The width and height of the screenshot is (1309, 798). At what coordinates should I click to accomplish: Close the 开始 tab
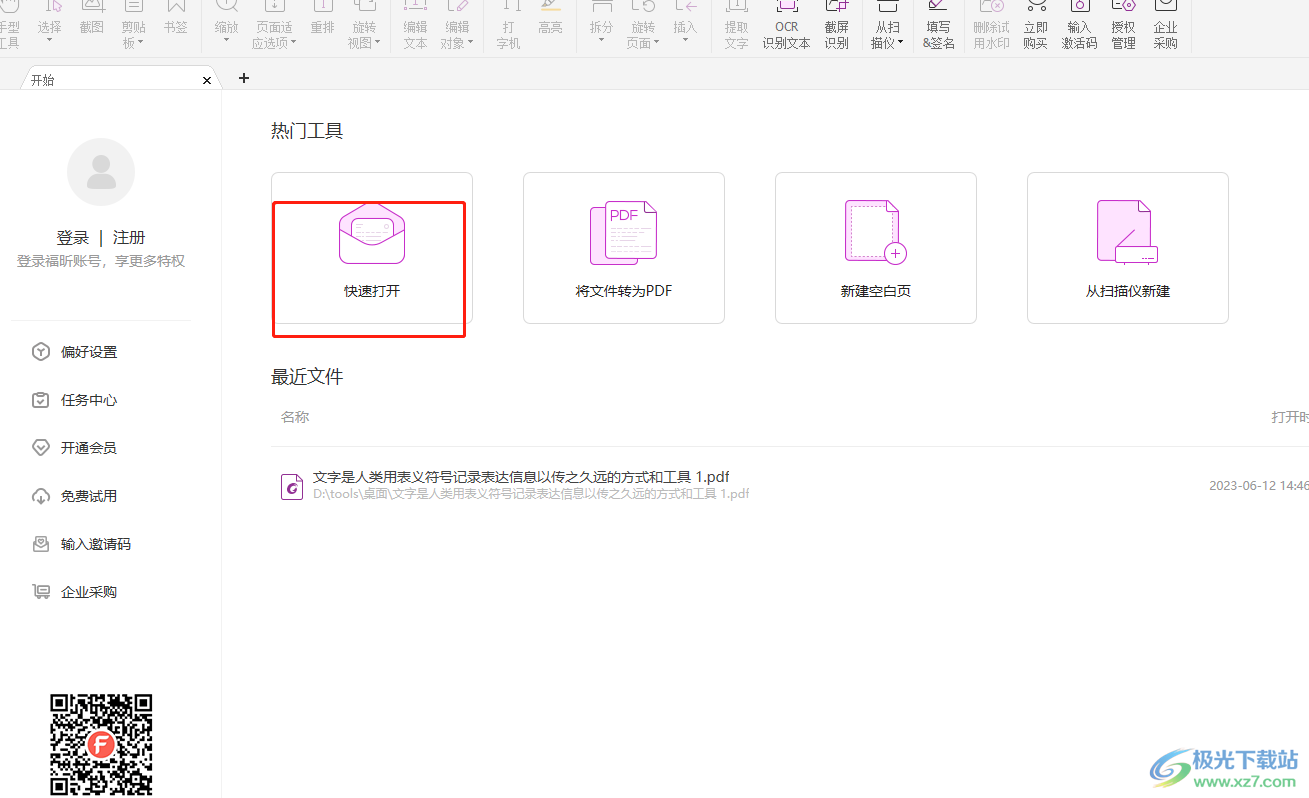coord(207,80)
